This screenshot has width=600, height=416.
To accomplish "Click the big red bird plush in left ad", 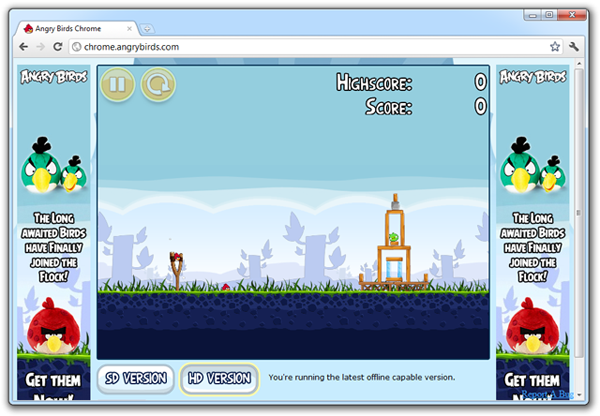I will point(53,326).
